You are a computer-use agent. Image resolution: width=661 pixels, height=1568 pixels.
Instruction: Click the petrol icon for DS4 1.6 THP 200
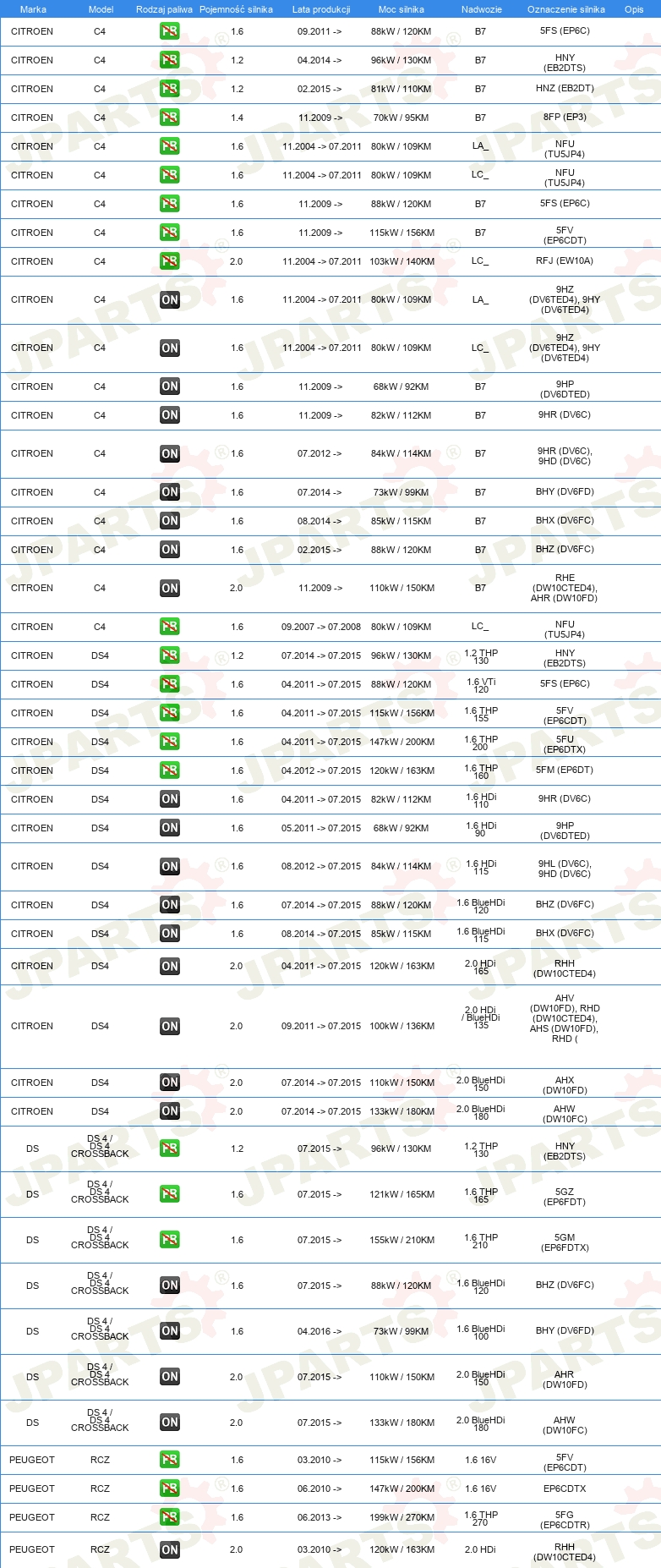tap(170, 742)
